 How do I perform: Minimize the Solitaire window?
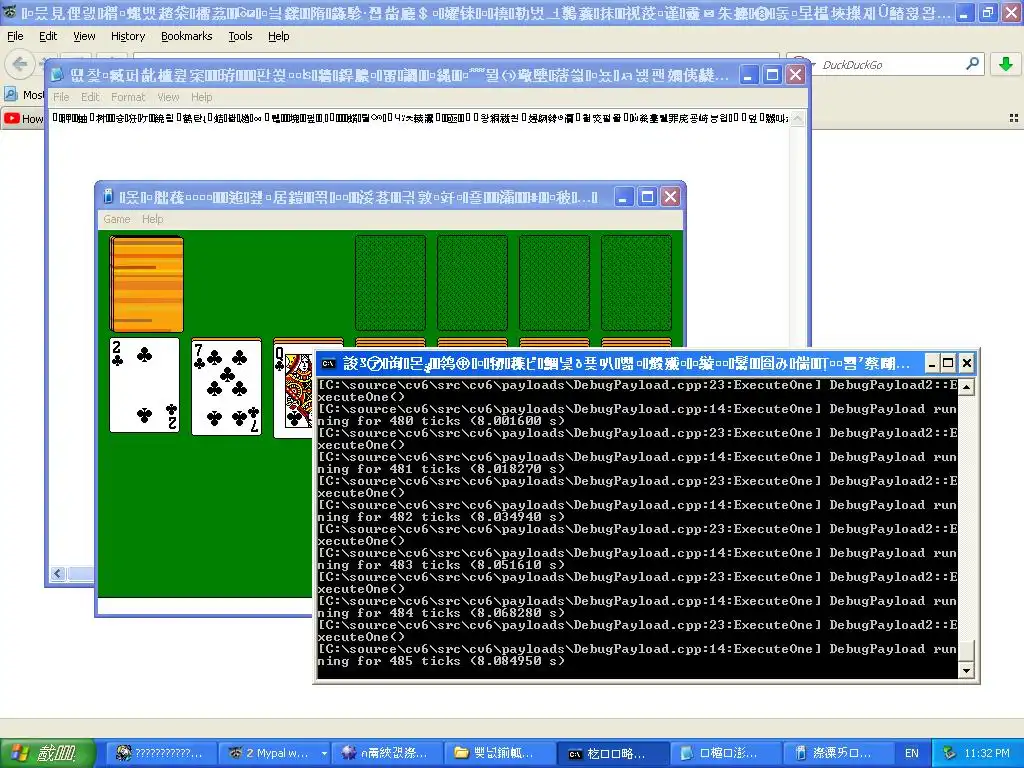coord(624,197)
